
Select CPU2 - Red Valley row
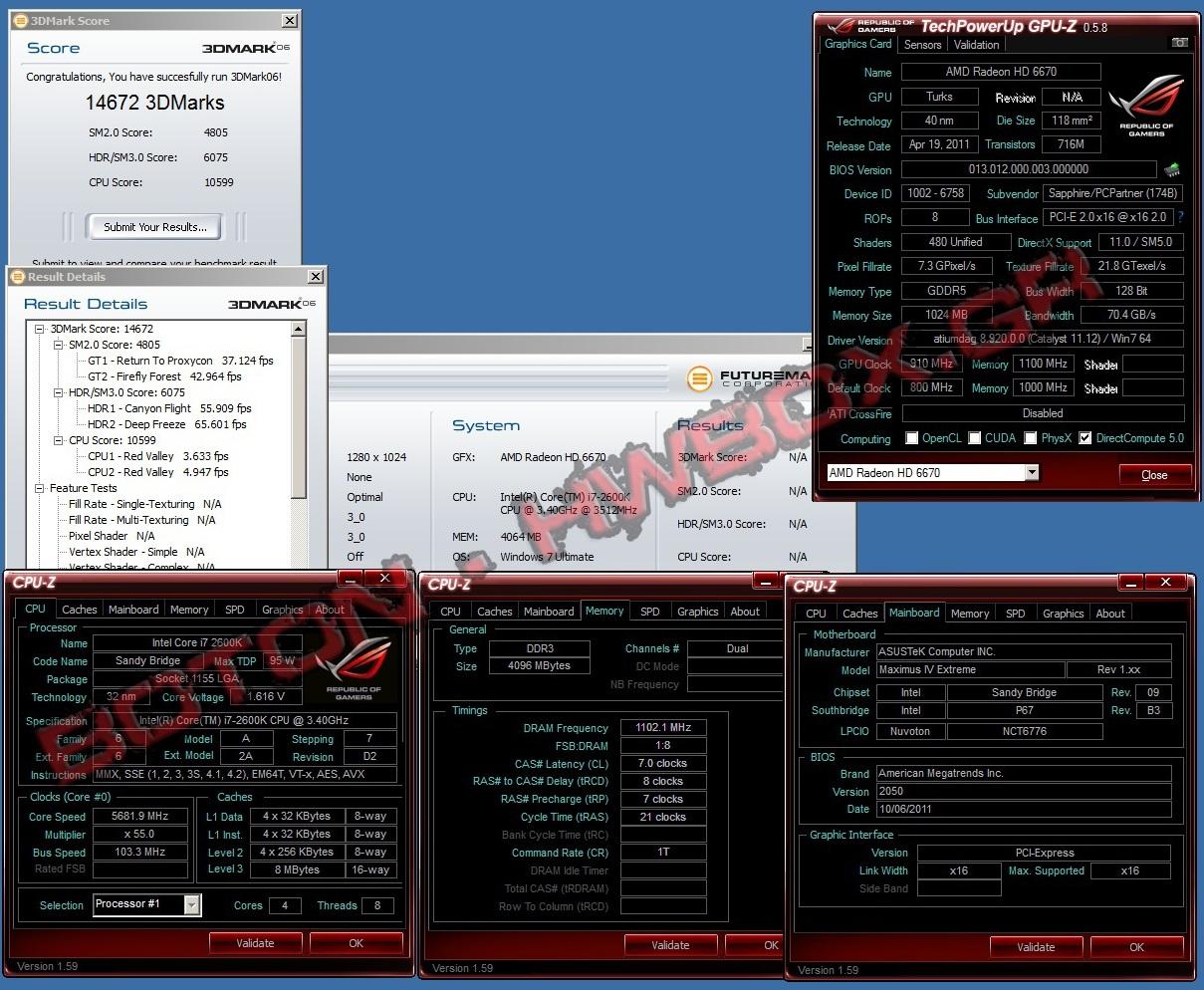pyautogui.click(x=158, y=472)
